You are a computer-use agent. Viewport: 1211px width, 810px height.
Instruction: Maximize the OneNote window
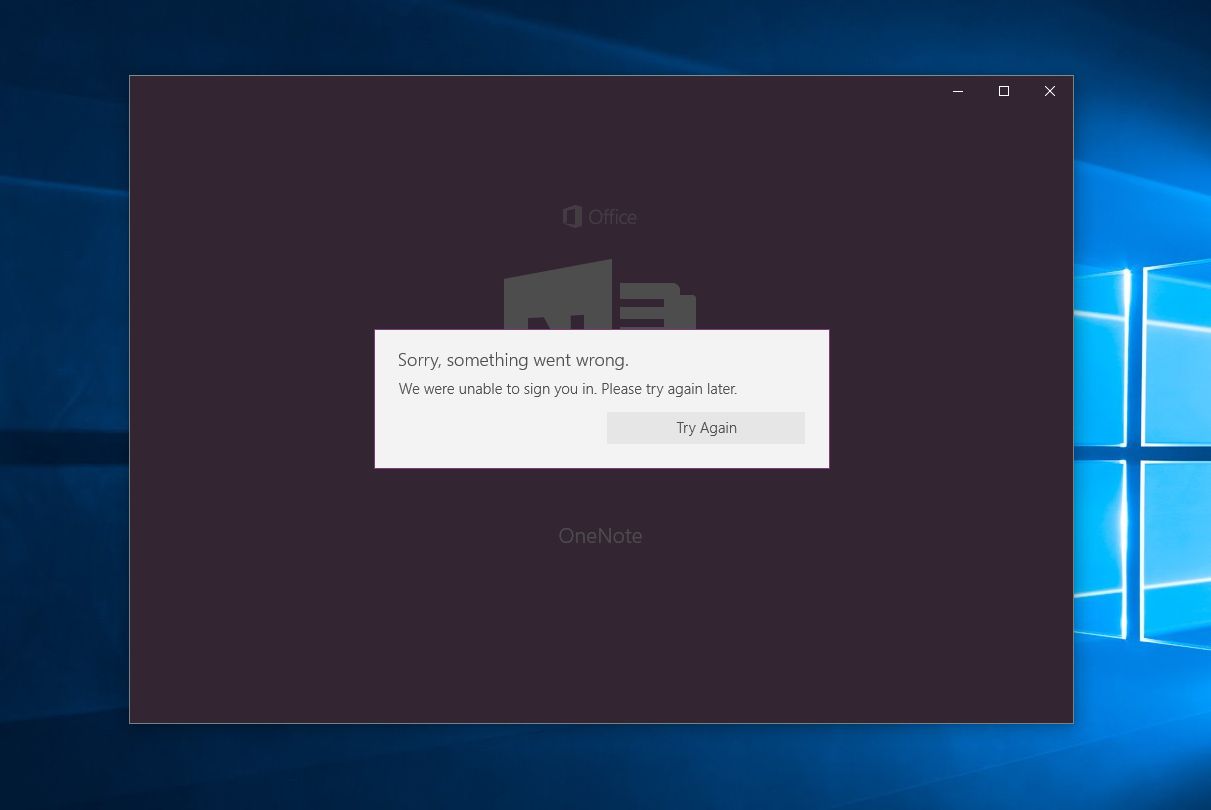click(x=1004, y=91)
